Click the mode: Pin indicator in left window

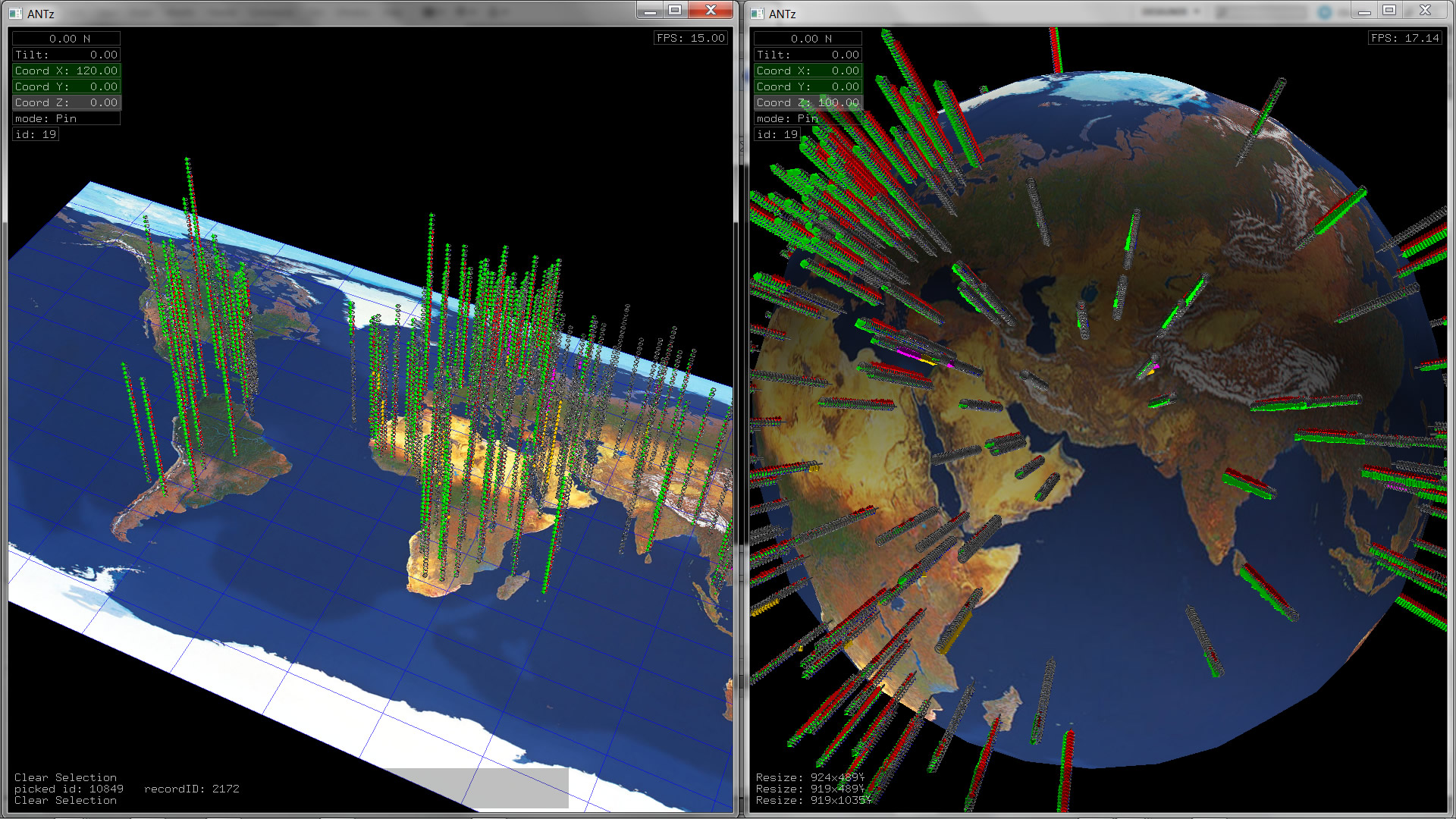point(67,118)
